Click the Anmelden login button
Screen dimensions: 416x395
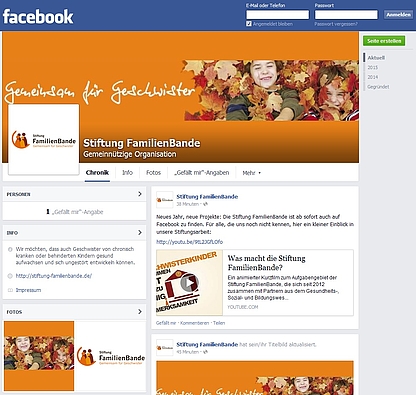[x=398, y=15]
